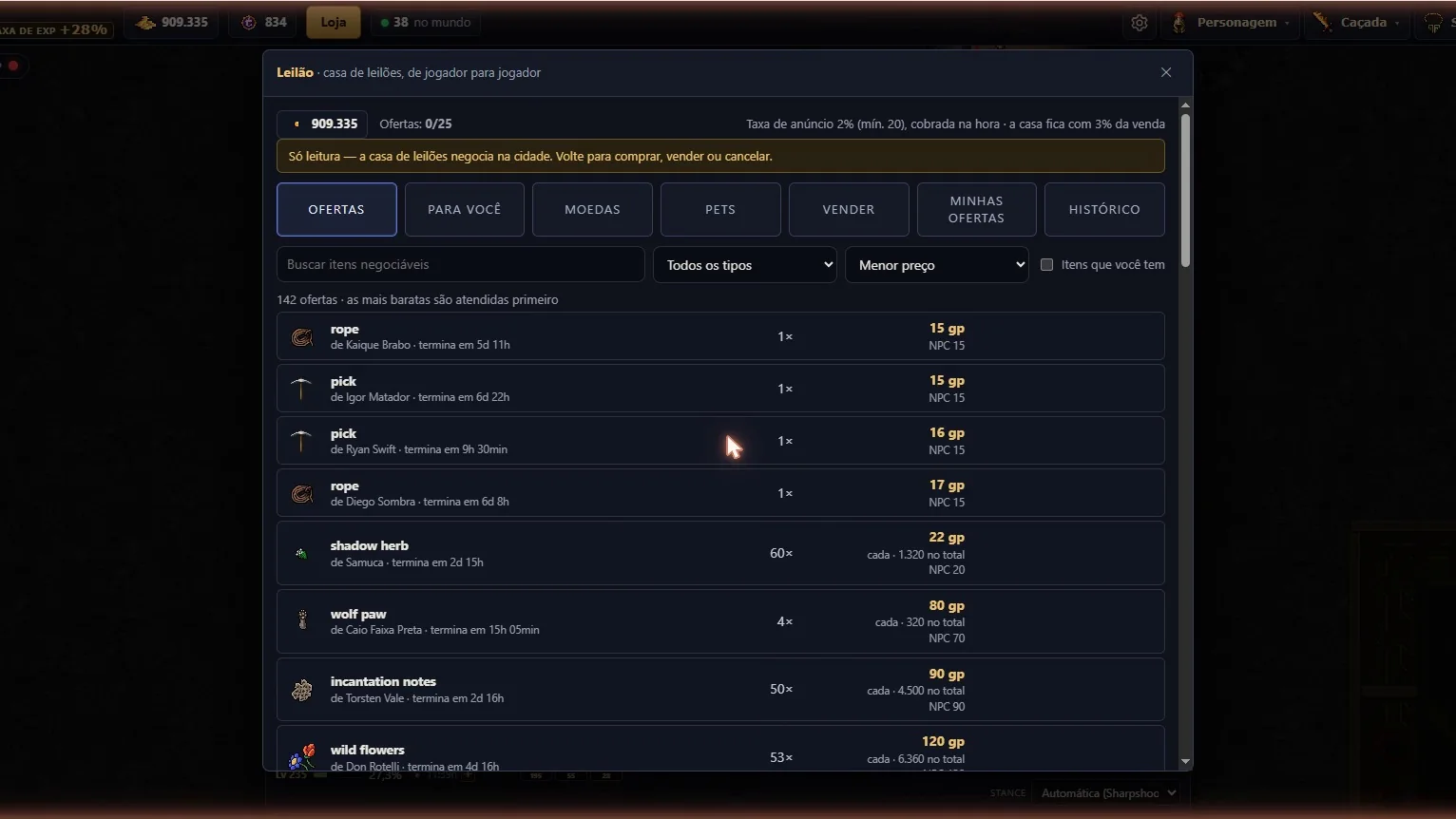Viewport: 1456px width, 819px height.
Task: Focus the 'Buscar itens negociáveis' search field
Action: tap(461, 265)
